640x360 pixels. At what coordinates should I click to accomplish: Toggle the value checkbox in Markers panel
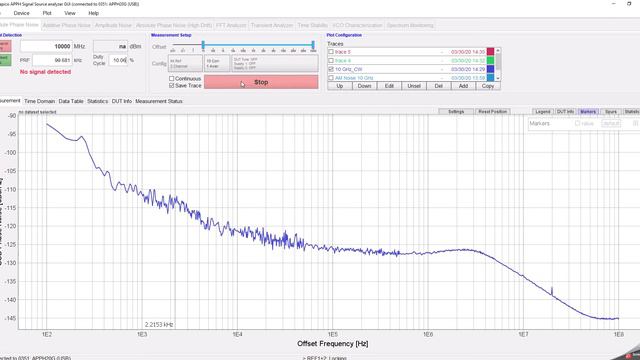[x=577, y=123]
